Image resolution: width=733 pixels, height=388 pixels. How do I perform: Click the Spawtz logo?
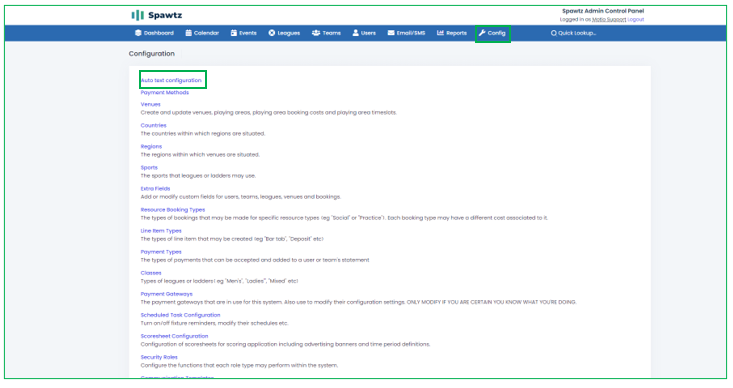click(x=157, y=15)
